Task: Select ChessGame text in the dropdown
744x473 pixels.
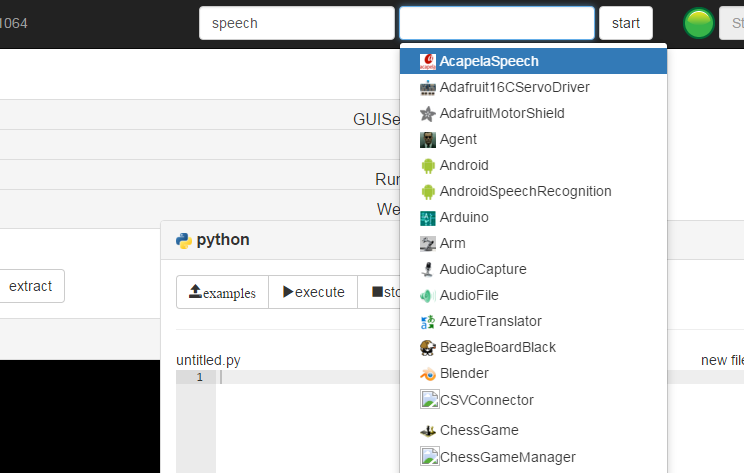Action: tap(479, 430)
